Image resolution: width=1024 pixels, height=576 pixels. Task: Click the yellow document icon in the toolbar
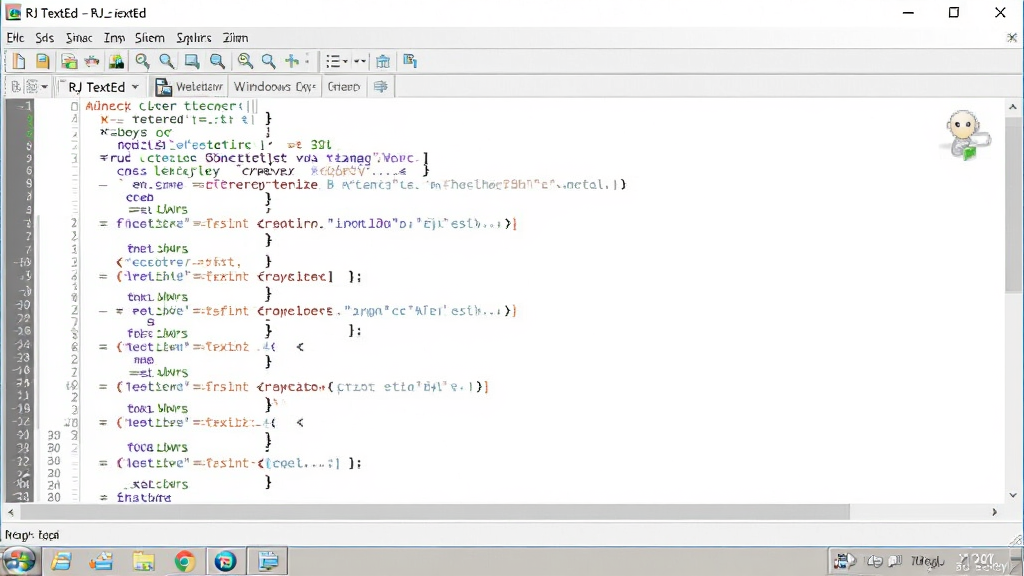coord(42,61)
